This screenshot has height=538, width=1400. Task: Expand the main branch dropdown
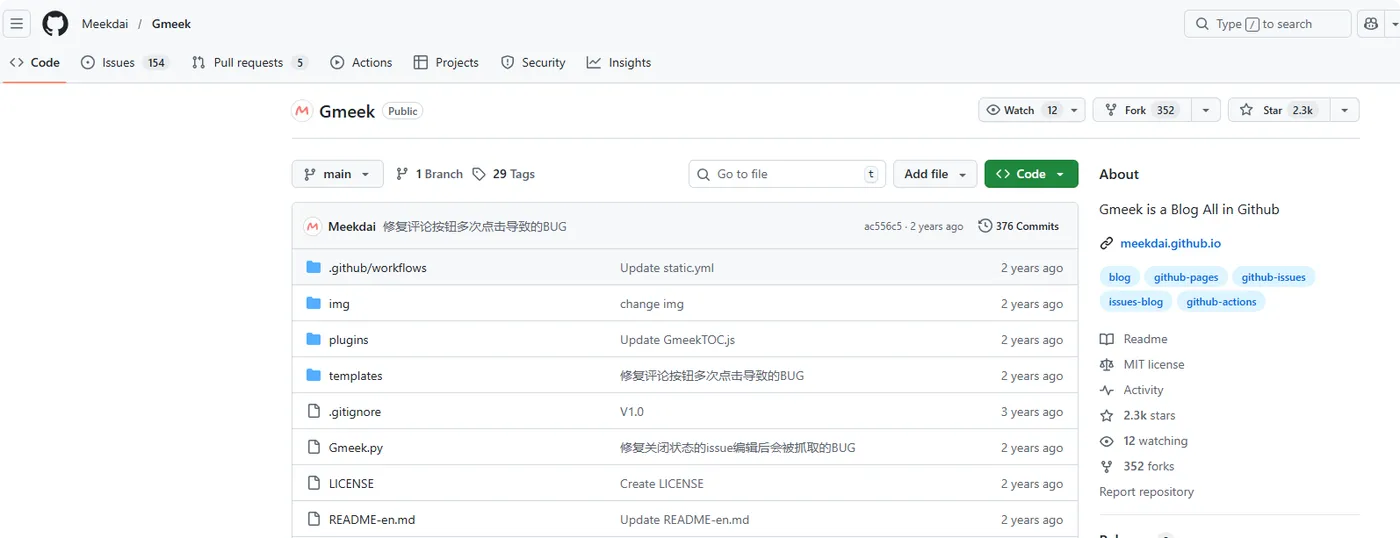(337, 174)
